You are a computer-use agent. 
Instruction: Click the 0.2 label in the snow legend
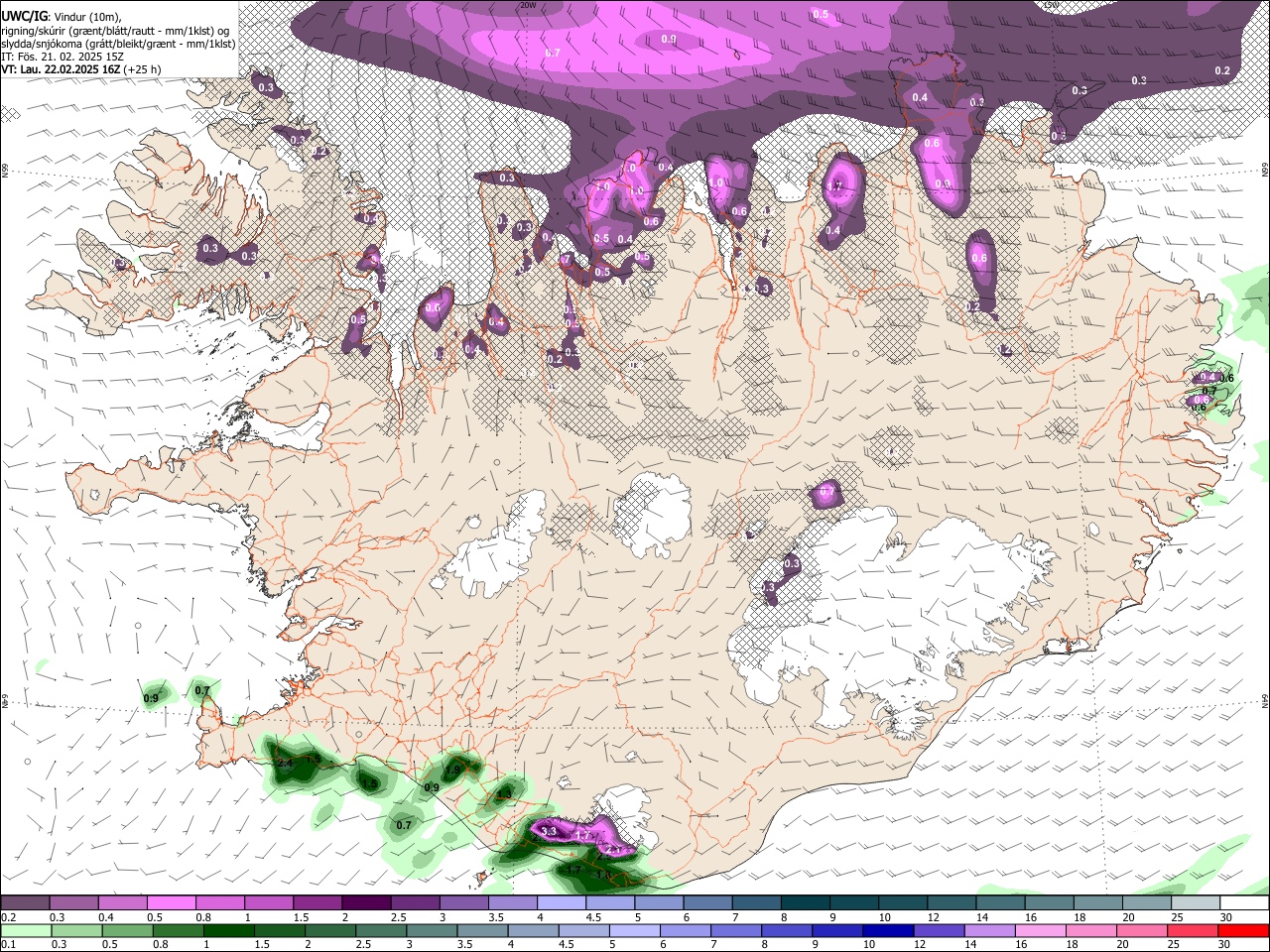(10, 917)
